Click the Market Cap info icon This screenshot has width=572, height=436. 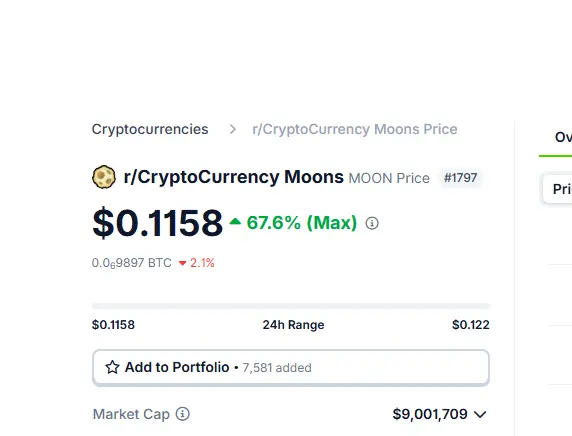(x=182, y=414)
